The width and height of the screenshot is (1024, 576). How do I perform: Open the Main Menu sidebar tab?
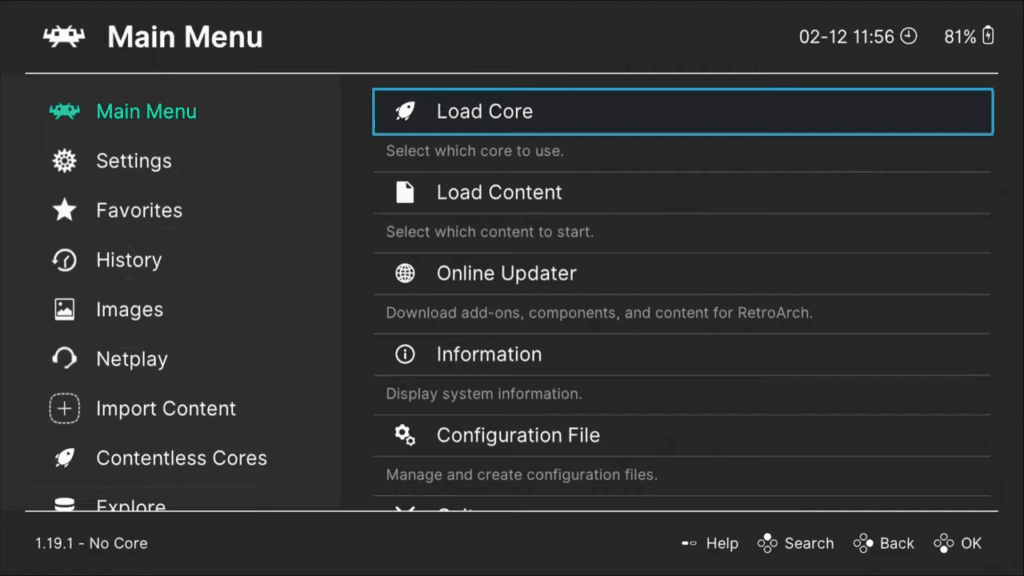(x=146, y=112)
